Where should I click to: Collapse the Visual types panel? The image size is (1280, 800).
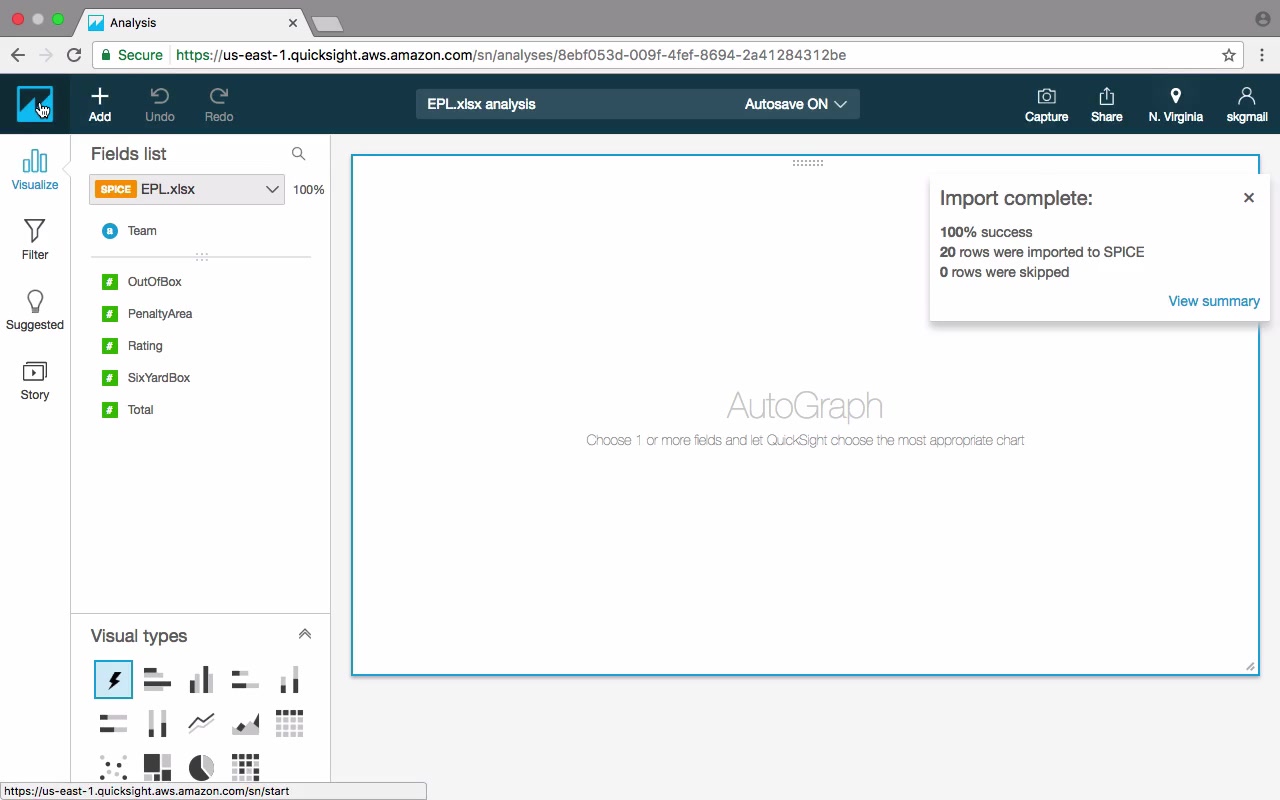click(x=305, y=634)
